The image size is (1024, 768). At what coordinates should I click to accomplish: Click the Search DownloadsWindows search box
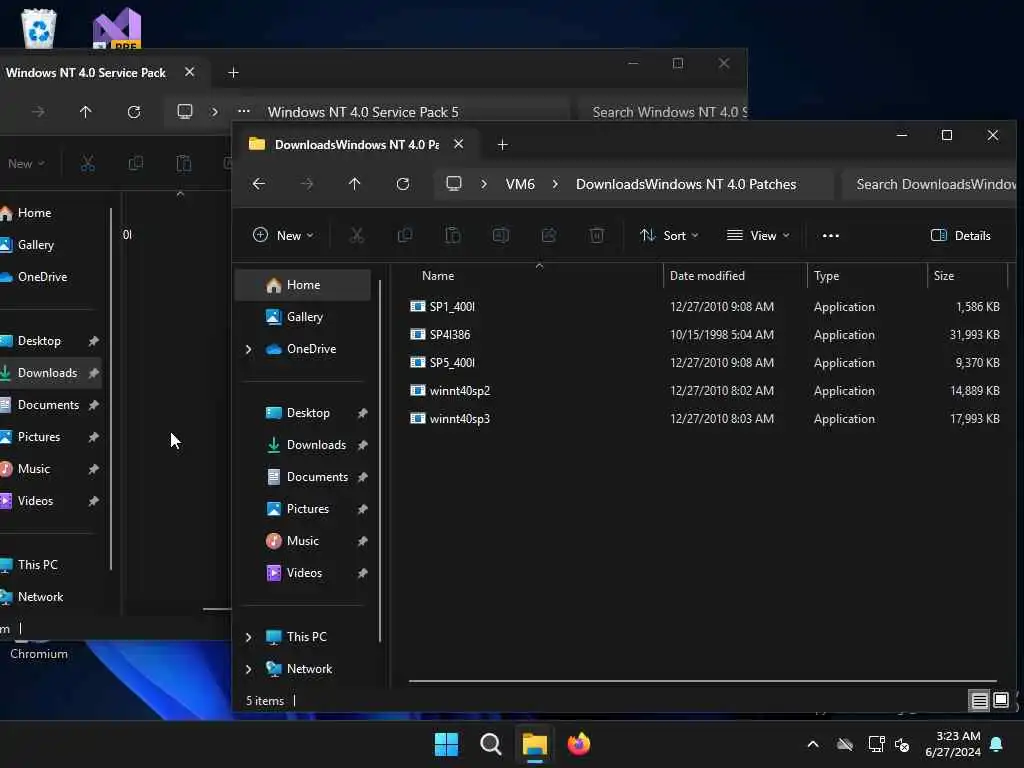[930, 184]
